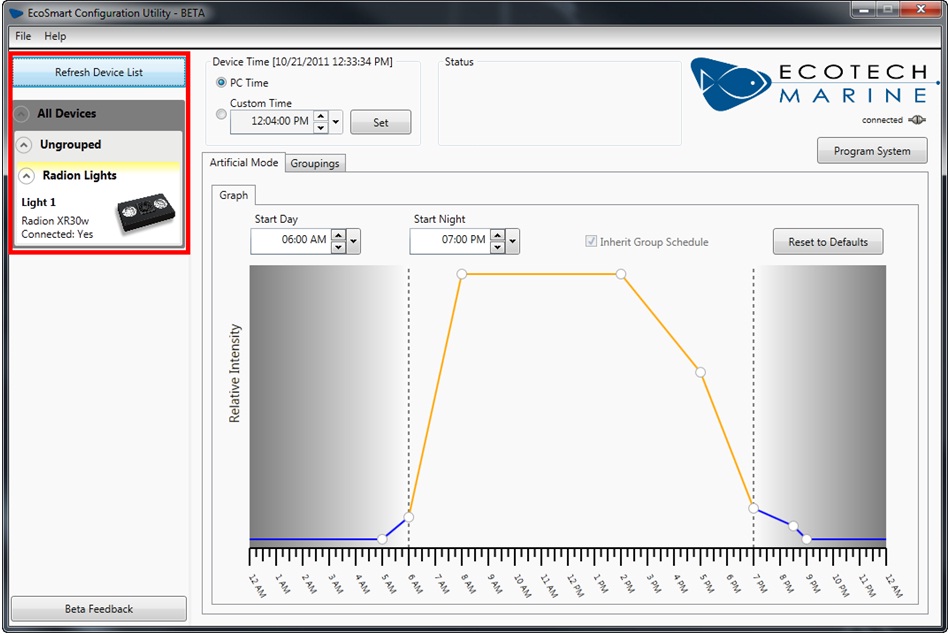
Task: Collapse the Ungrouped section chevron
Action: tap(24, 145)
